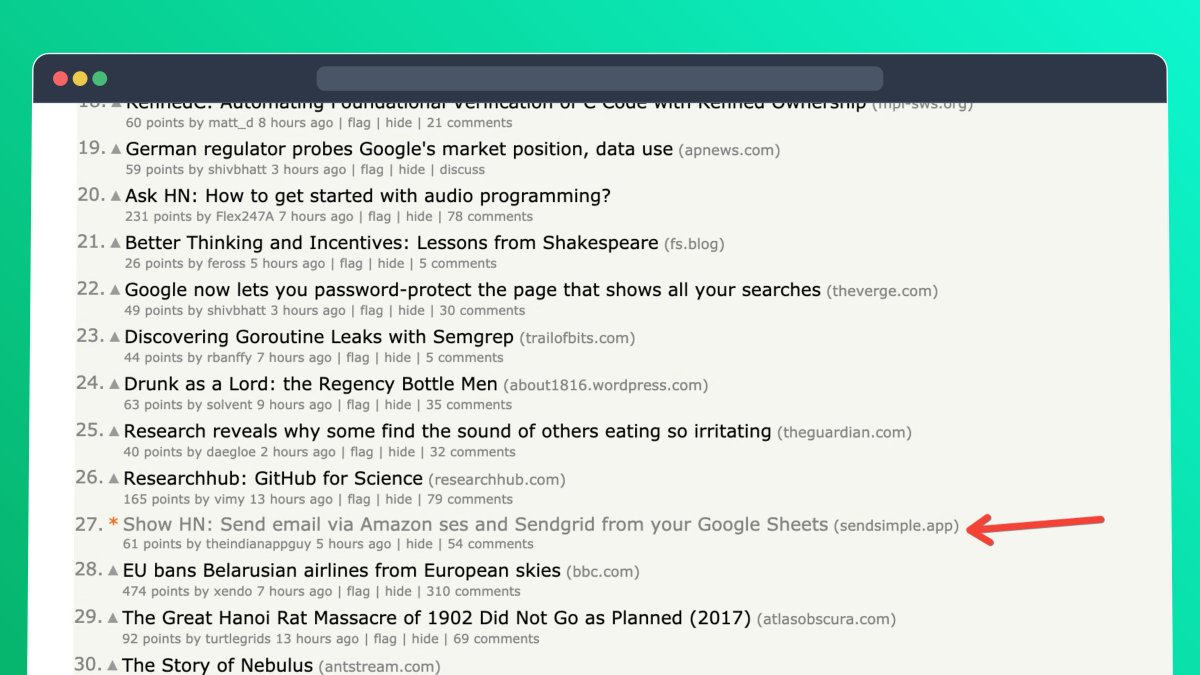Viewport: 1200px width, 675px height.
Task: Upvote EU bans Belarusian airlines story
Action: point(114,570)
